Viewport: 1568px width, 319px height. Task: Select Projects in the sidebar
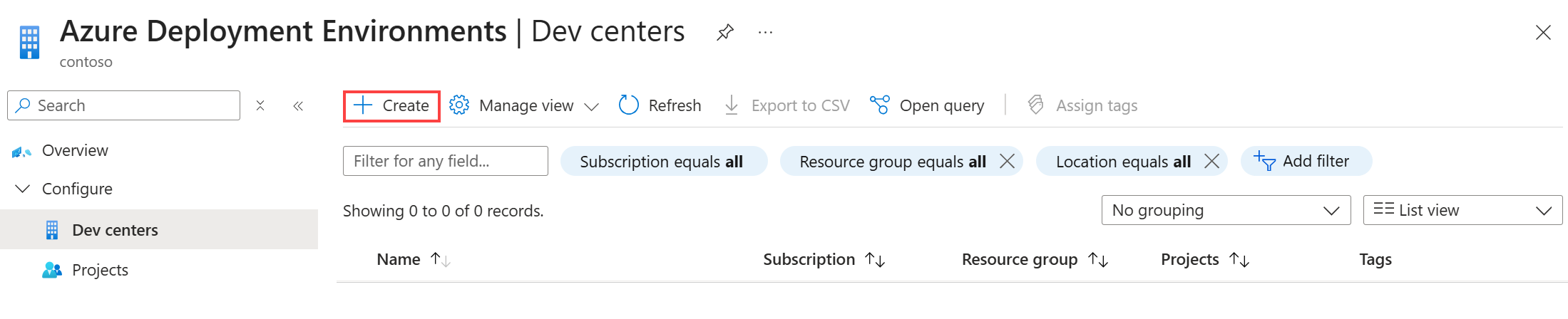100,271
